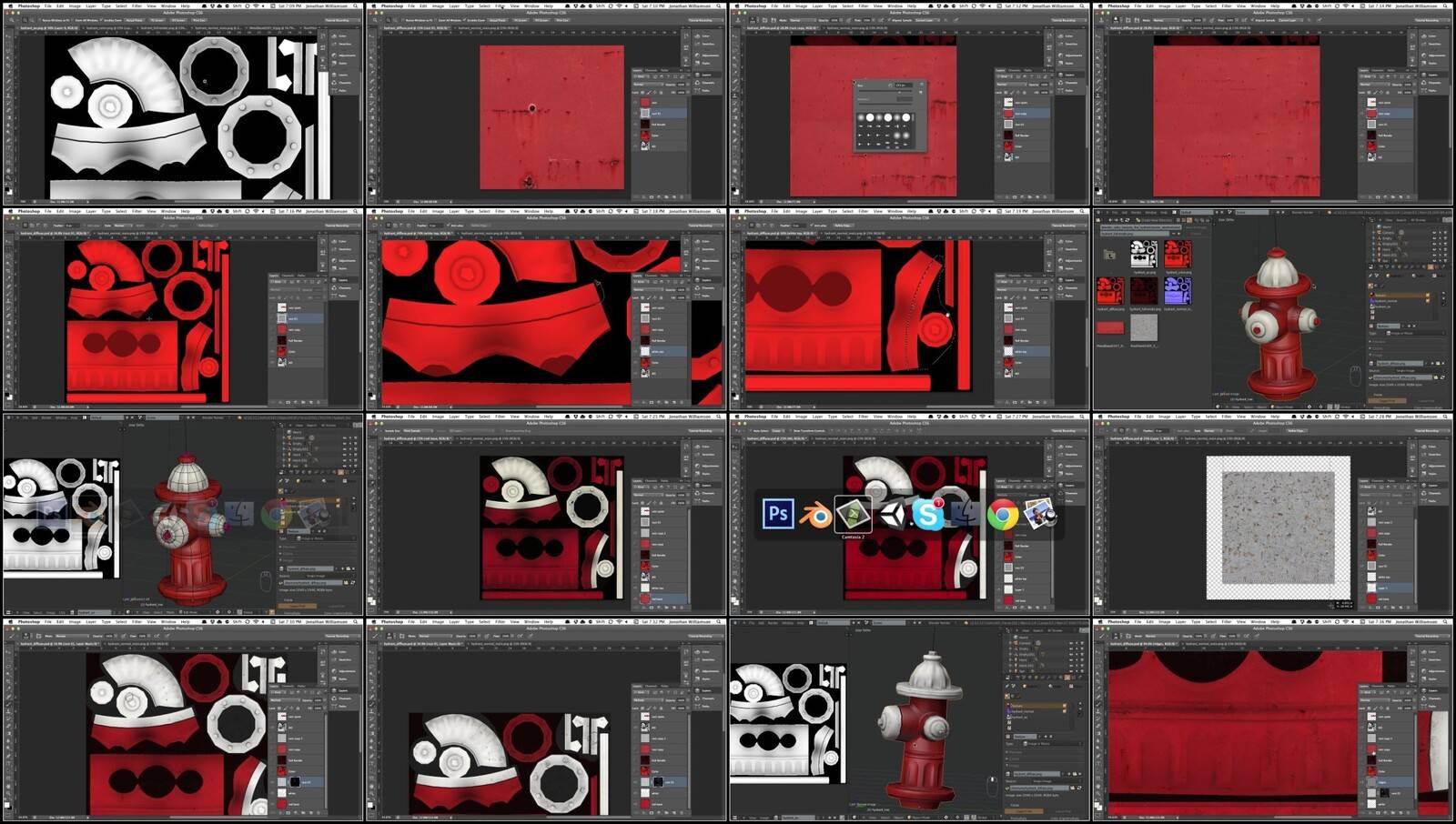Select hydrant_diffuse.png thumbnail in Blender file browser
The width and height of the screenshot is (1456, 824).
point(1110,291)
